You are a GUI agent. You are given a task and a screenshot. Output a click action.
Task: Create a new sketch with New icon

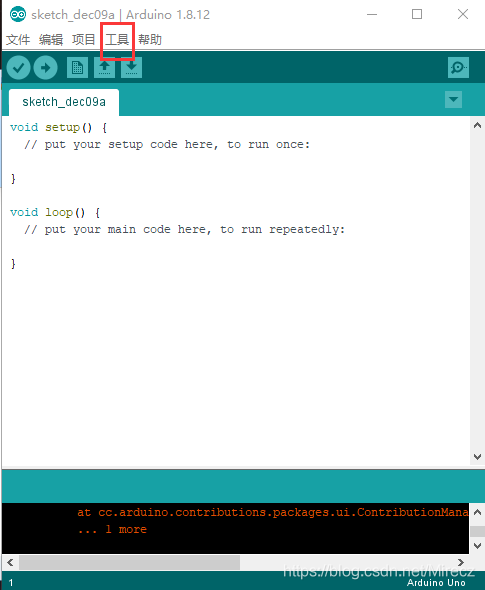click(x=78, y=68)
